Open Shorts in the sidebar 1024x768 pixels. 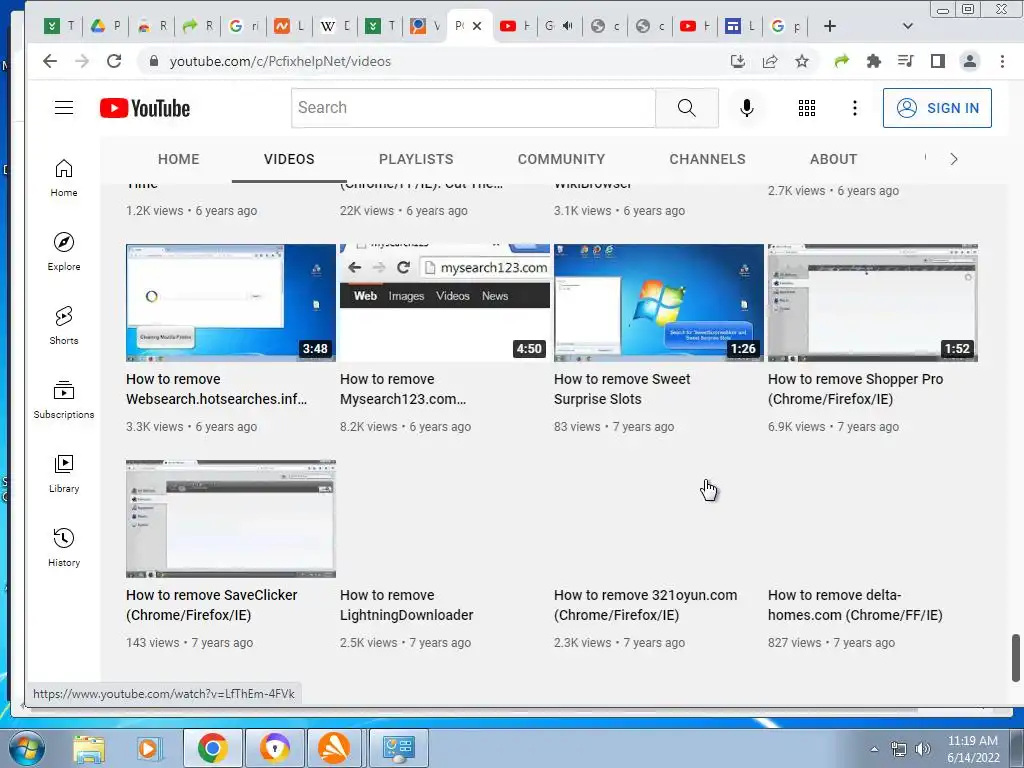64,325
